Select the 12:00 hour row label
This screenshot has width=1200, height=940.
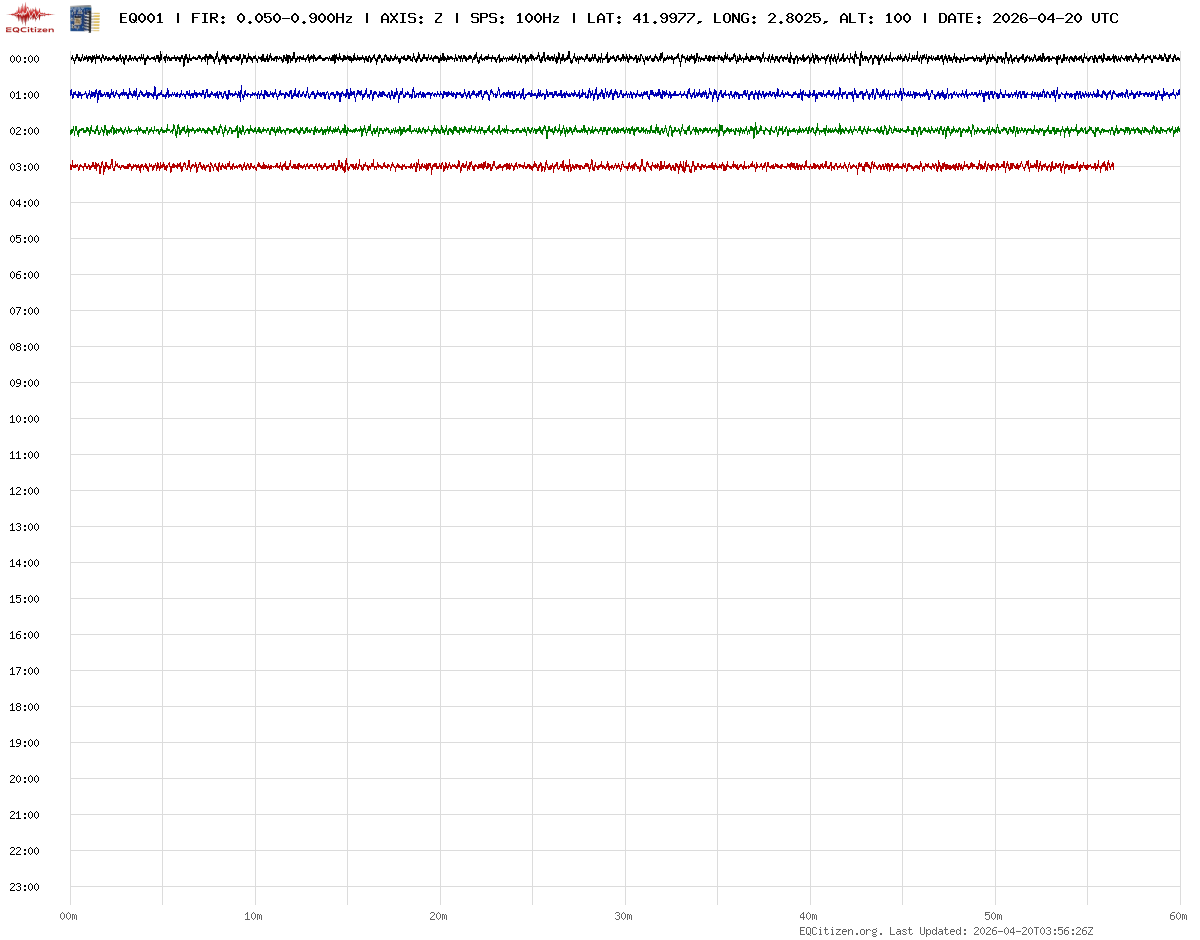(x=24, y=491)
